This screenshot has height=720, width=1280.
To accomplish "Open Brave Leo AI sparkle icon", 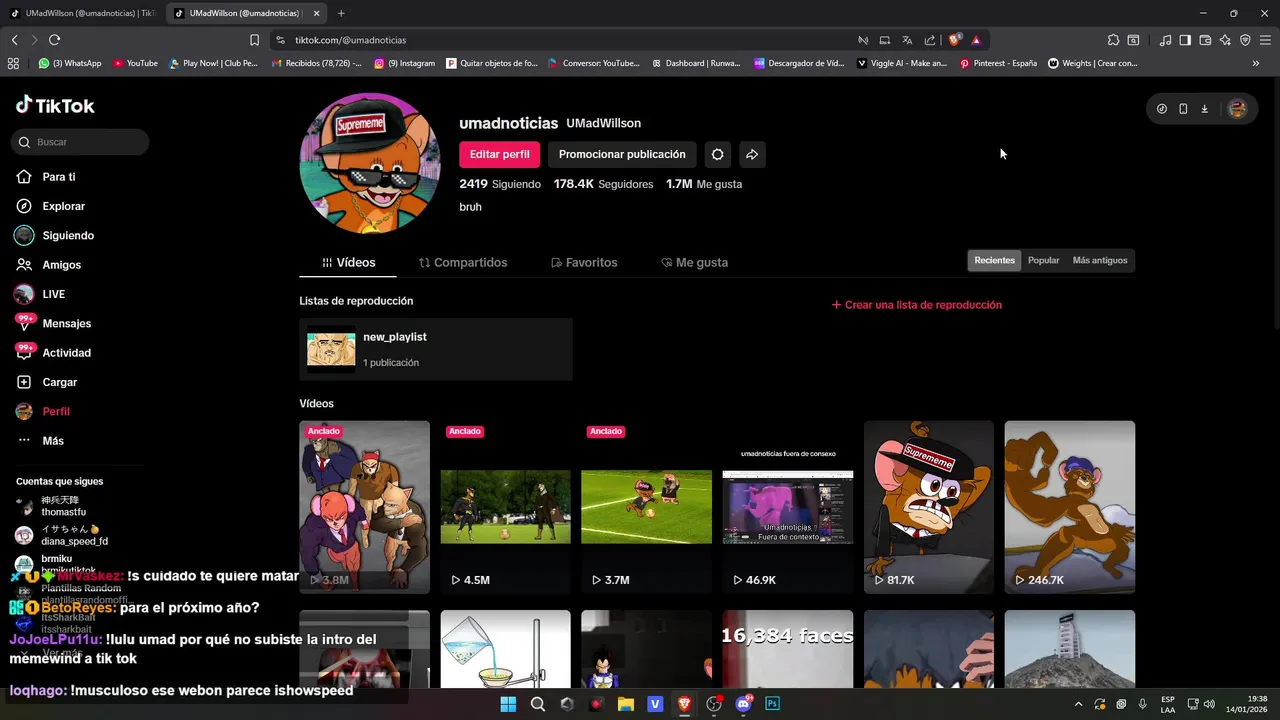I will tap(1225, 40).
